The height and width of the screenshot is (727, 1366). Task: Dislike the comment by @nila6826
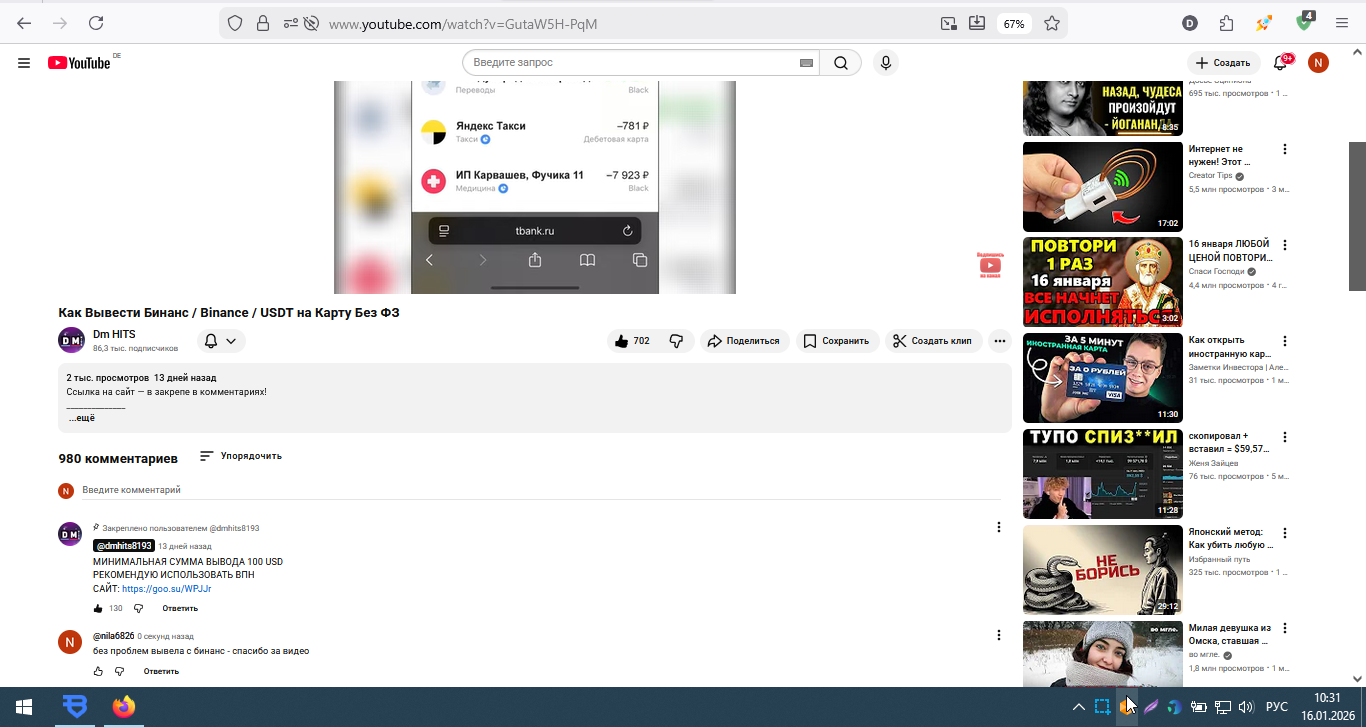[119, 671]
